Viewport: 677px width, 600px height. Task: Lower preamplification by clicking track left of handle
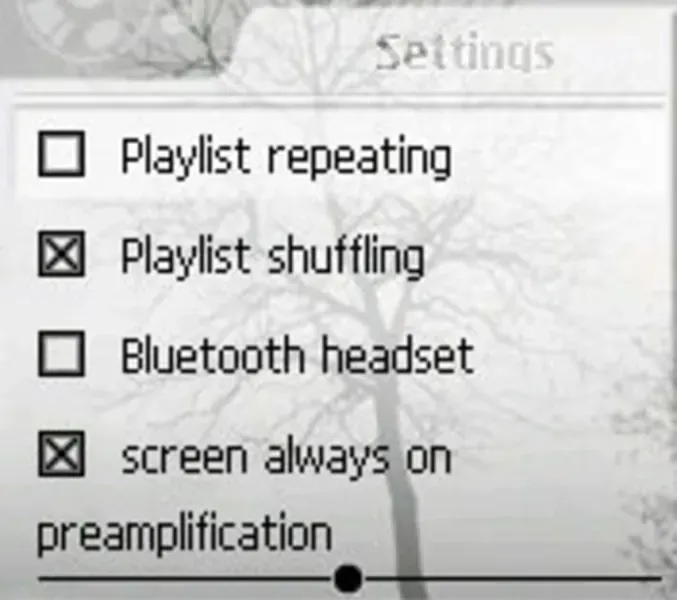(x=186, y=578)
